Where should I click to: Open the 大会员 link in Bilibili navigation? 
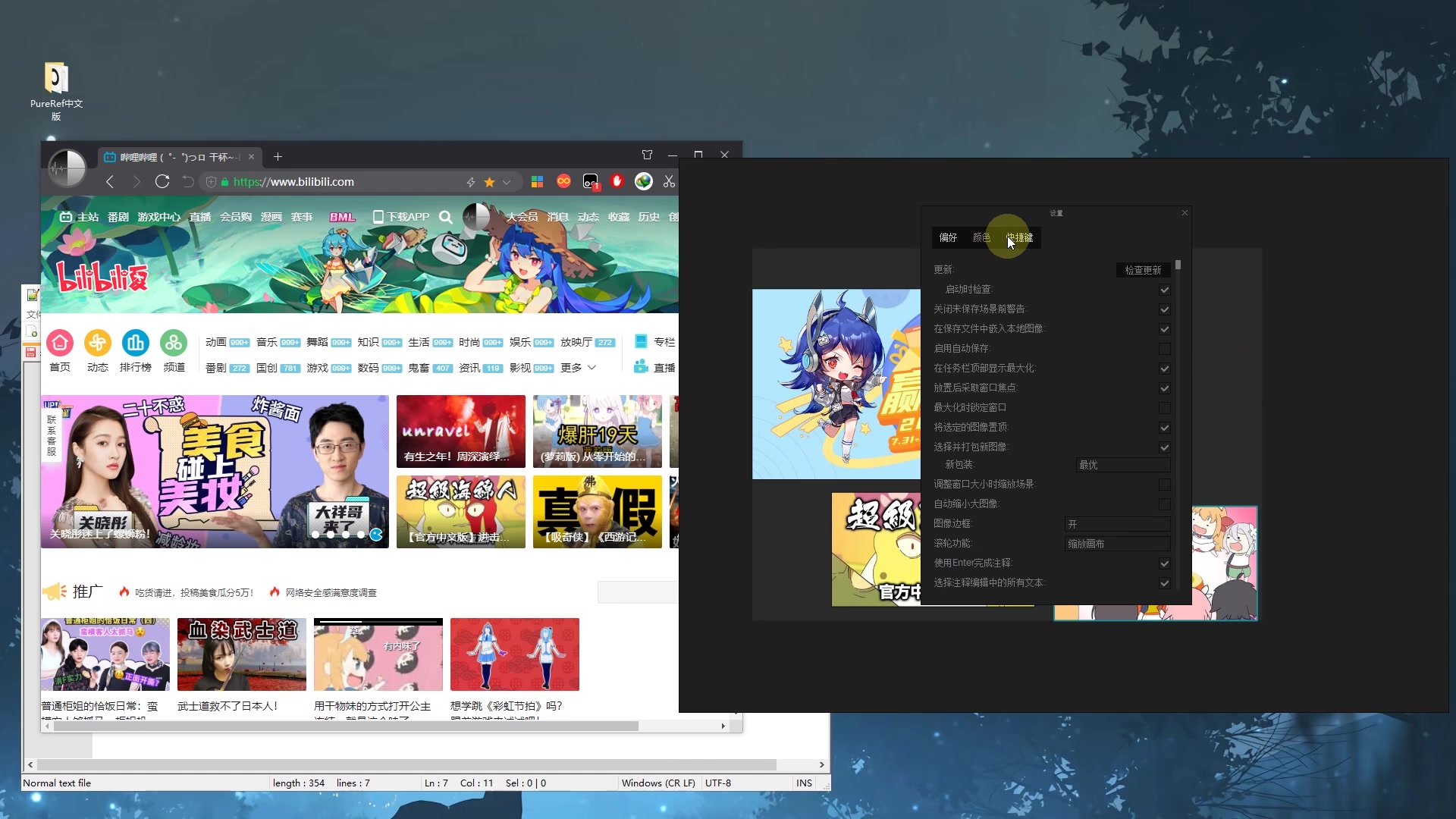click(522, 217)
